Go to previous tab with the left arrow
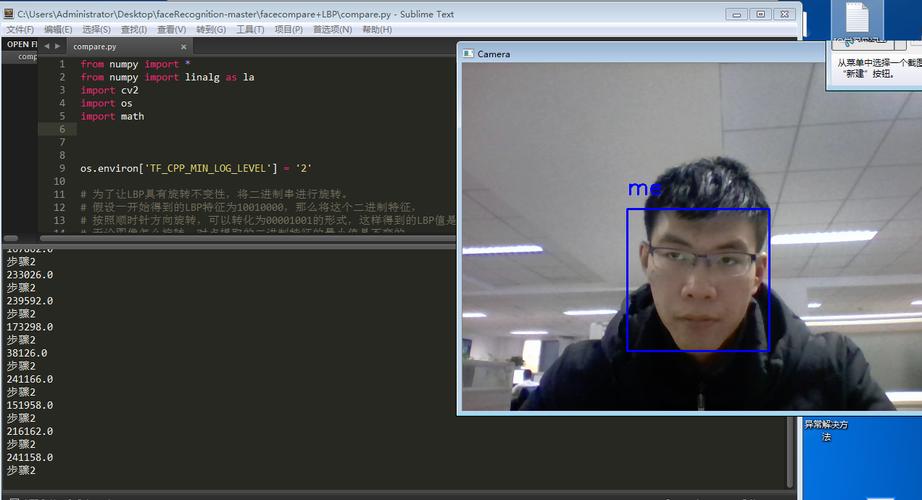 [x=46, y=46]
